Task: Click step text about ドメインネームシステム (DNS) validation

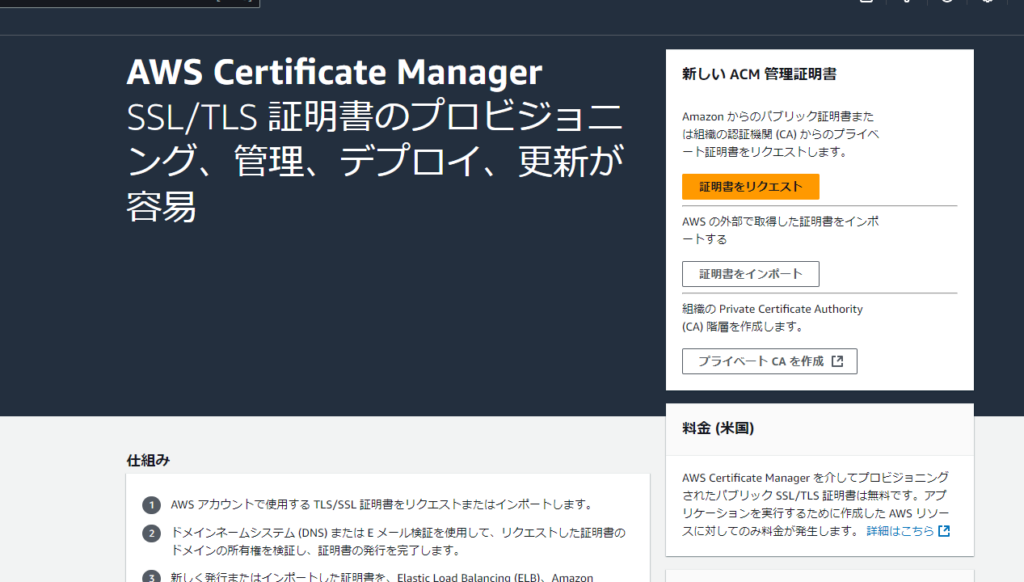Action: click(398, 542)
